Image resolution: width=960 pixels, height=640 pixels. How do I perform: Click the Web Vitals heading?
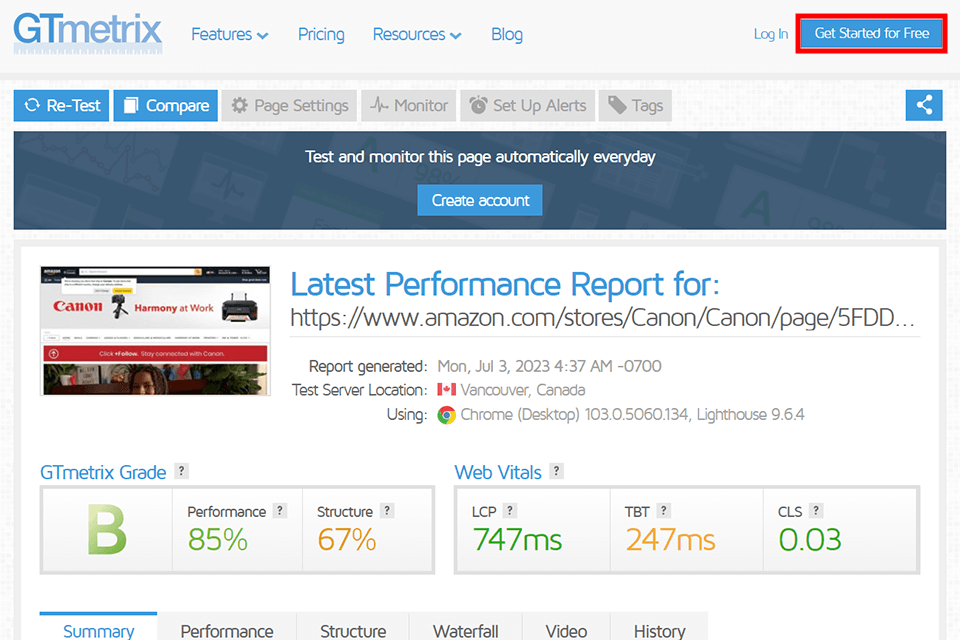point(498,472)
